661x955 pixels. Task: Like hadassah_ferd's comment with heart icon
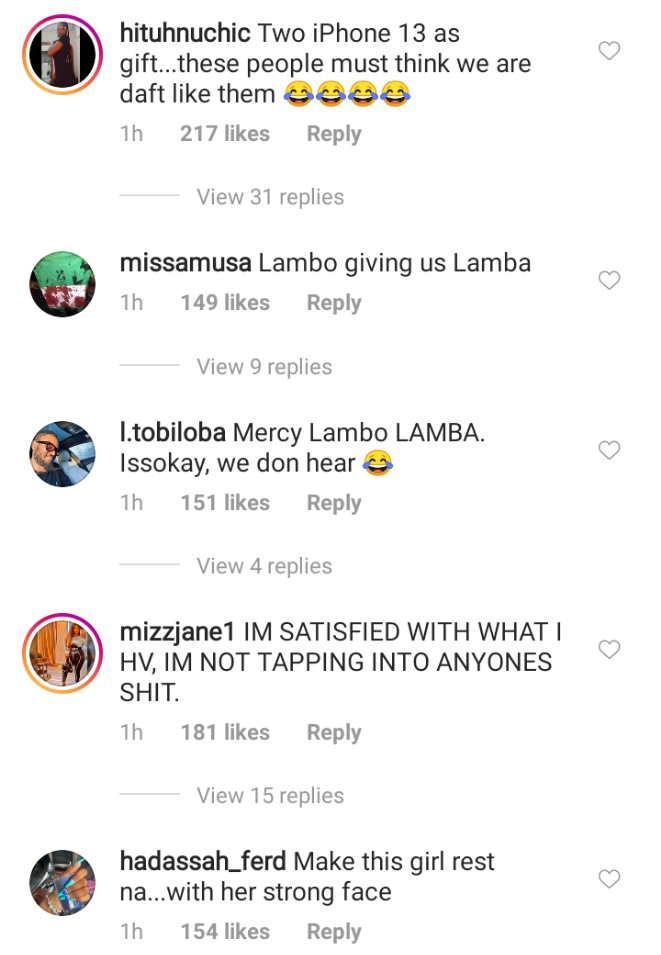pyautogui.click(x=609, y=879)
